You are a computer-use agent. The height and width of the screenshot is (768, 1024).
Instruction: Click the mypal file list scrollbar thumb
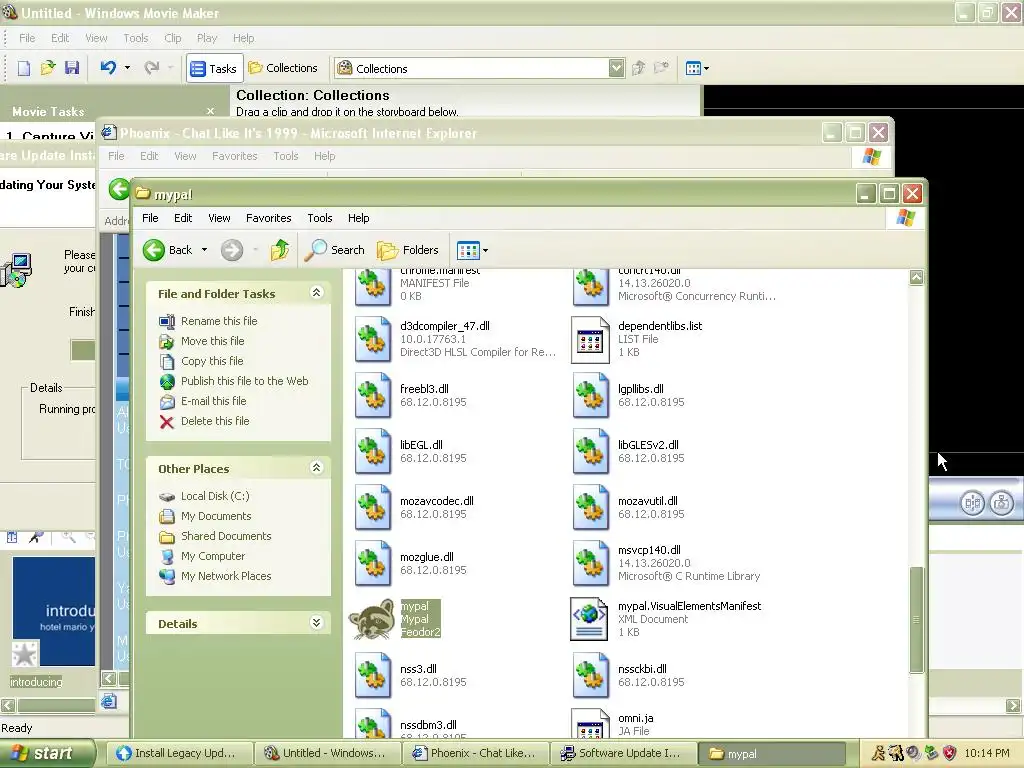(x=916, y=619)
